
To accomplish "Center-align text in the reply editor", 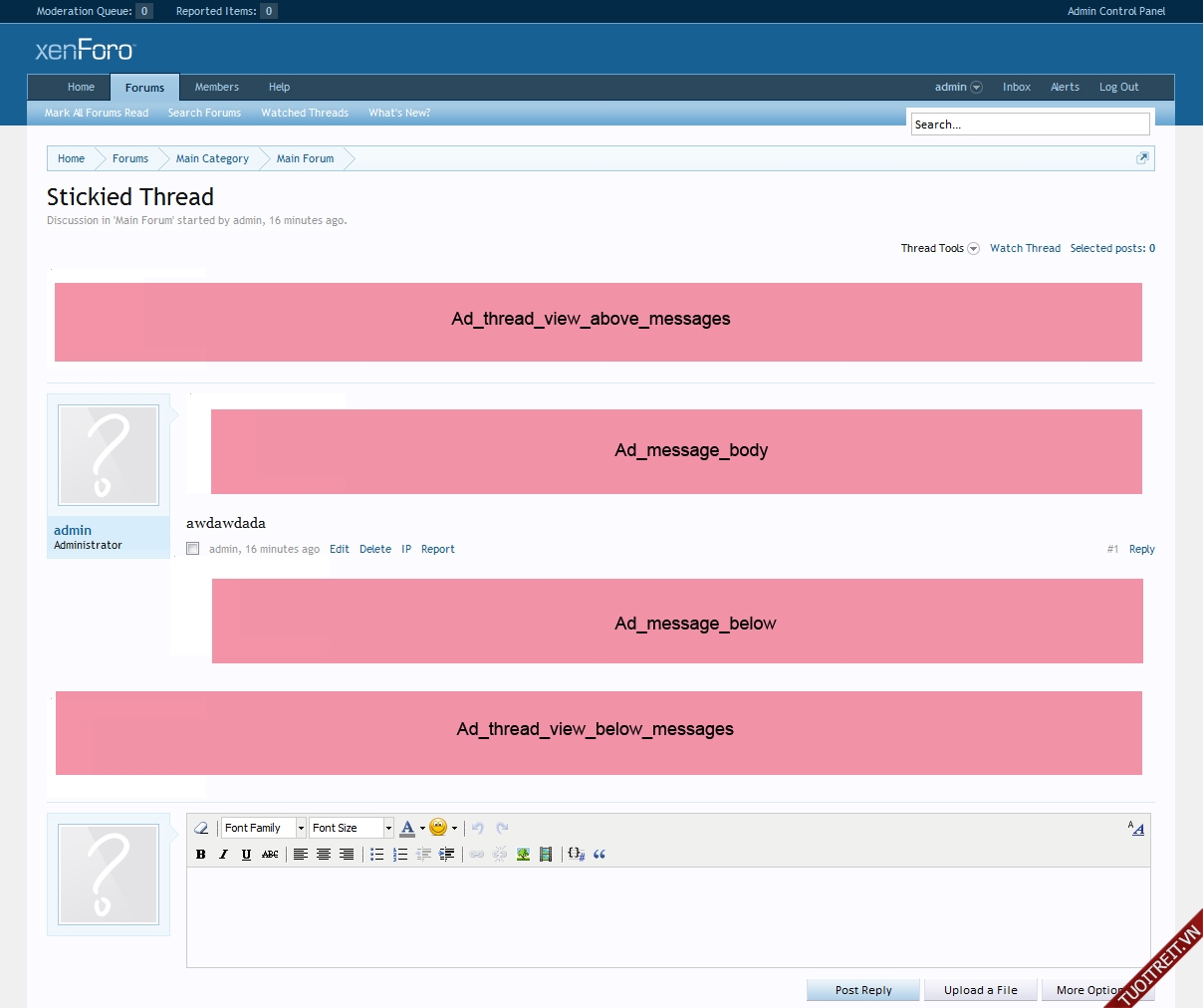I will (324, 855).
